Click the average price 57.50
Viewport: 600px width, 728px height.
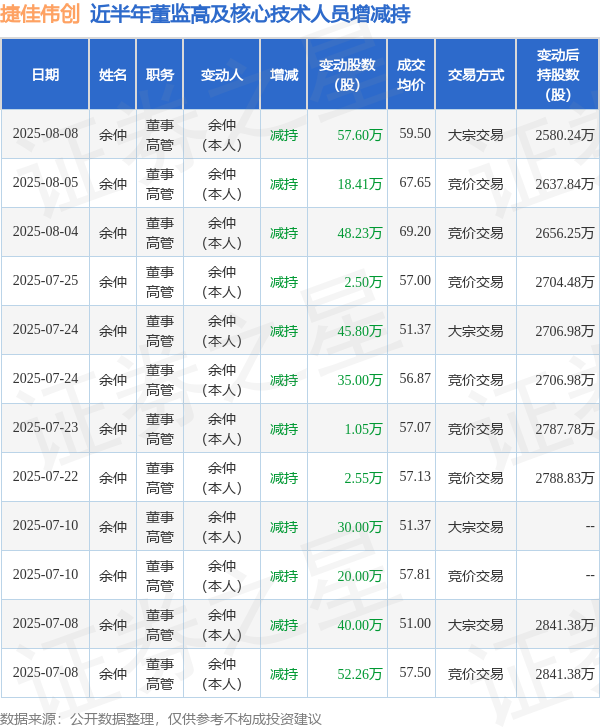415,673
